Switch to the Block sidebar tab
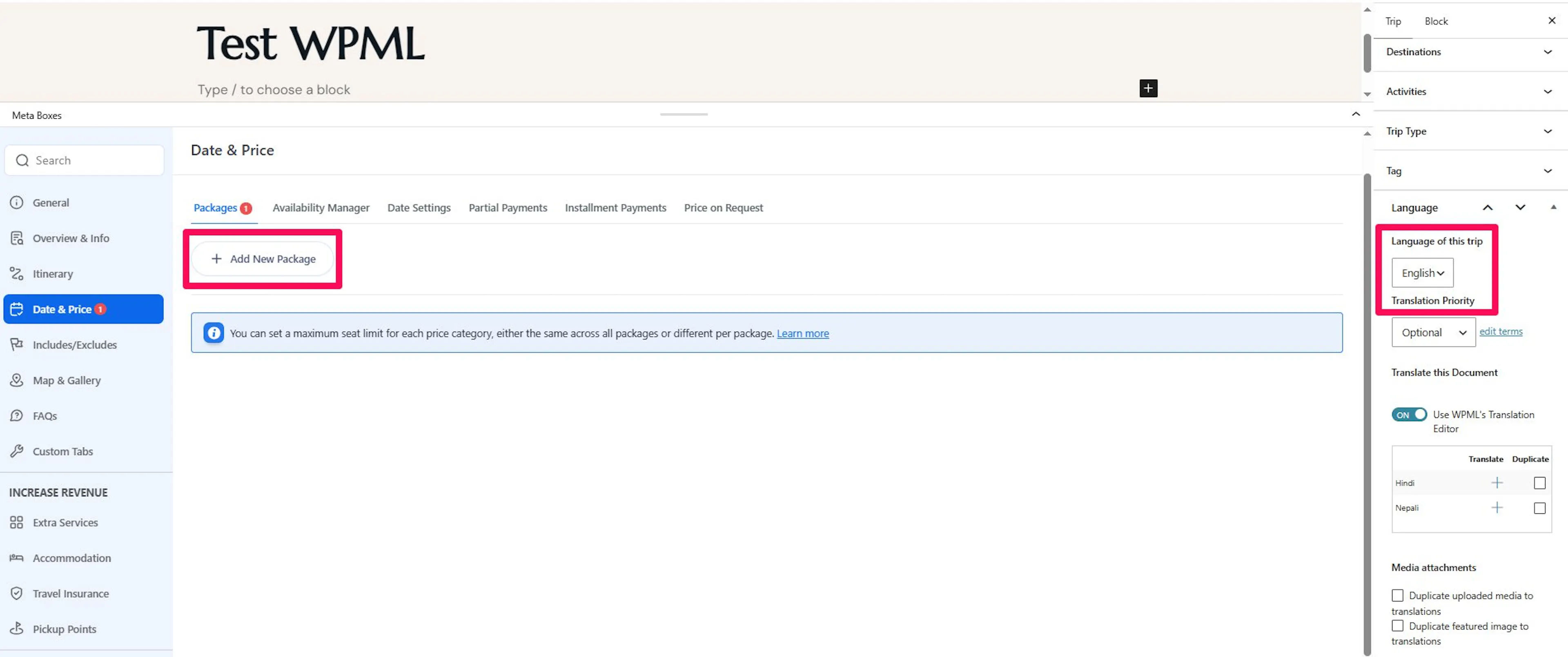 pos(1436,21)
